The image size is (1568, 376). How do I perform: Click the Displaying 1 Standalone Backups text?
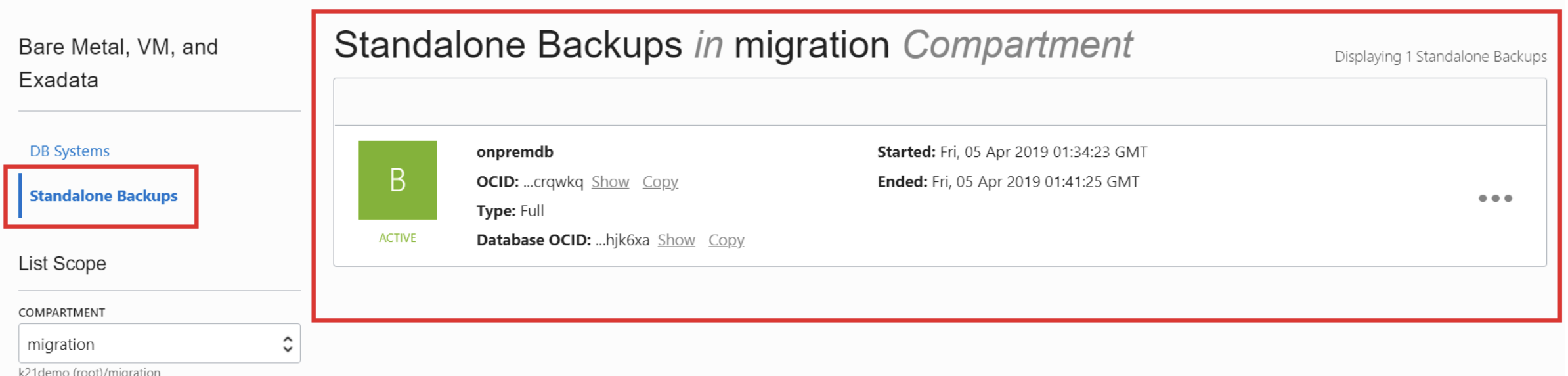point(1439,57)
